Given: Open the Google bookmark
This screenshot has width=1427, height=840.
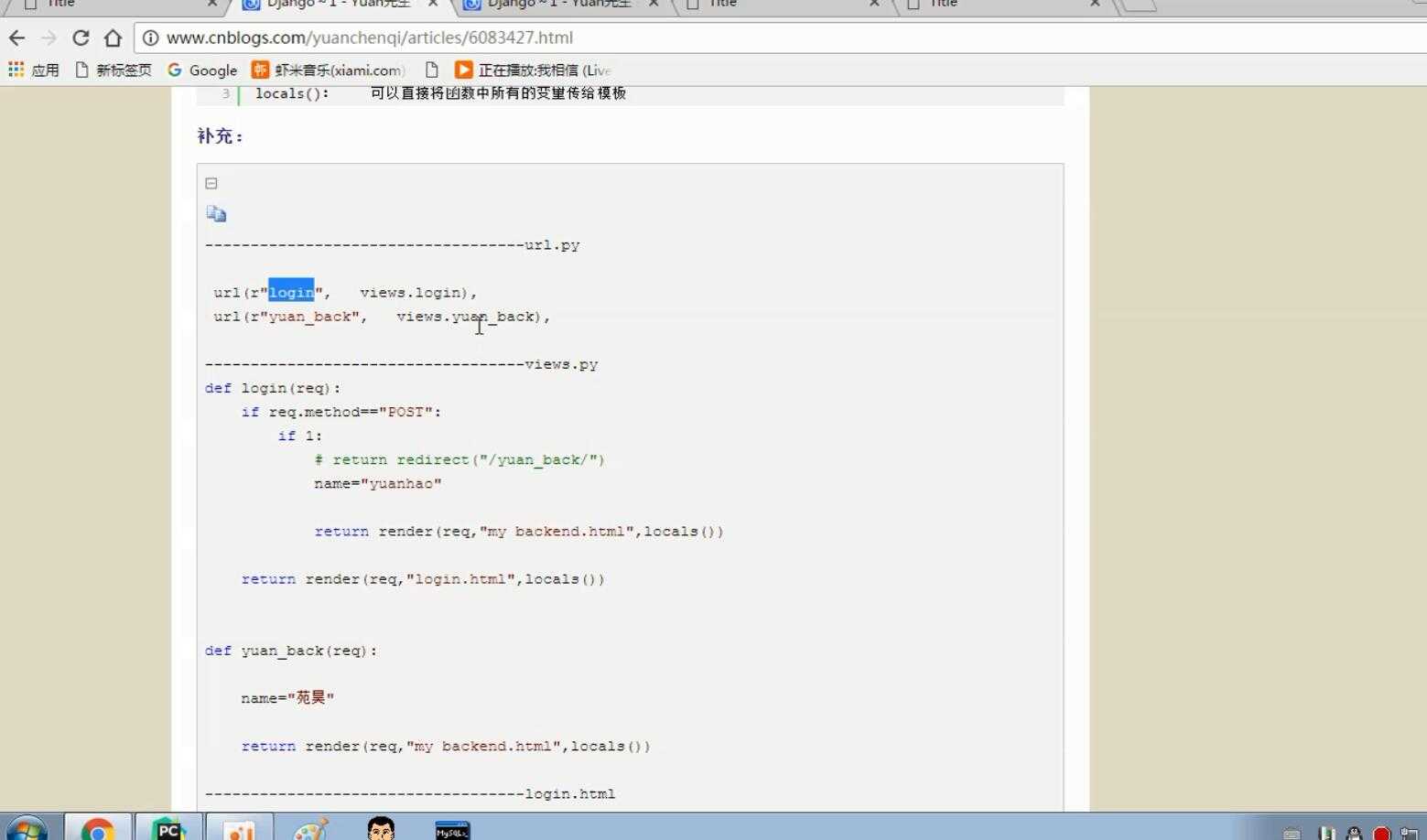Looking at the screenshot, I should pos(202,70).
